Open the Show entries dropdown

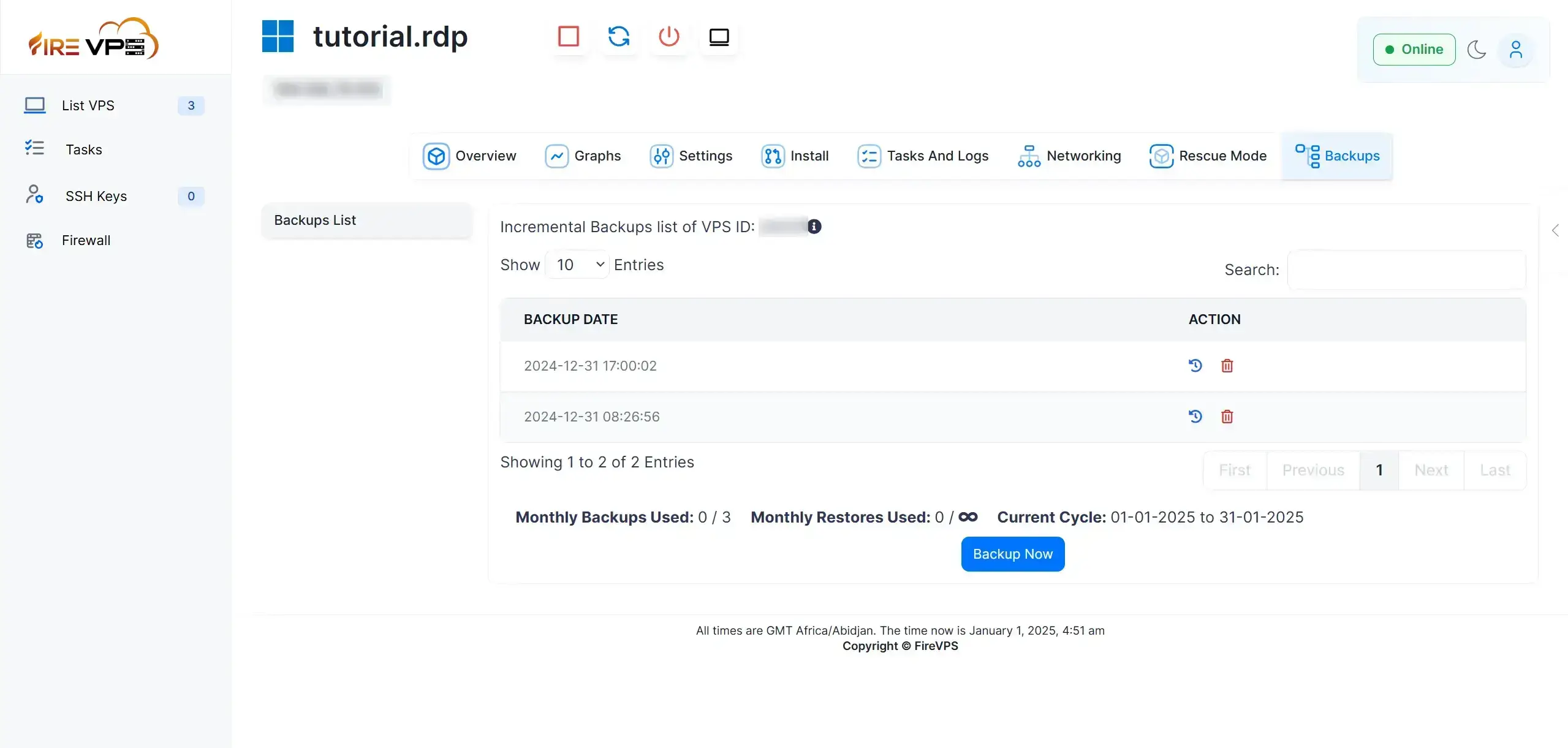[x=576, y=264]
